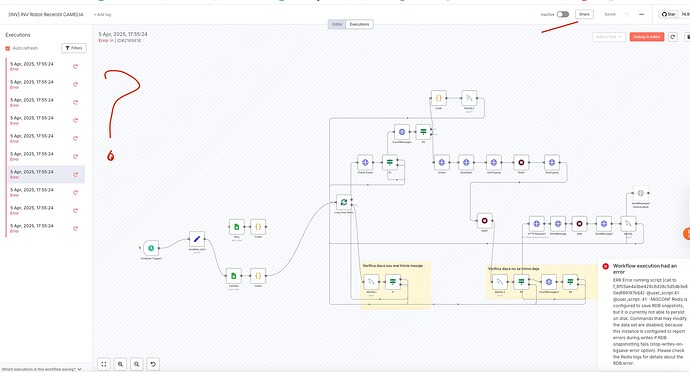Click the fit-to-view canvas icon
The height and width of the screenshot is (372, 690).
[104, 364]
